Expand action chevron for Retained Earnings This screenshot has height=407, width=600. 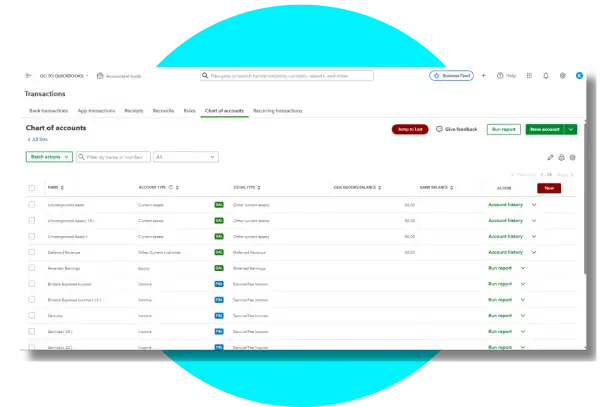pyautogui.click(x=523, y=268)
